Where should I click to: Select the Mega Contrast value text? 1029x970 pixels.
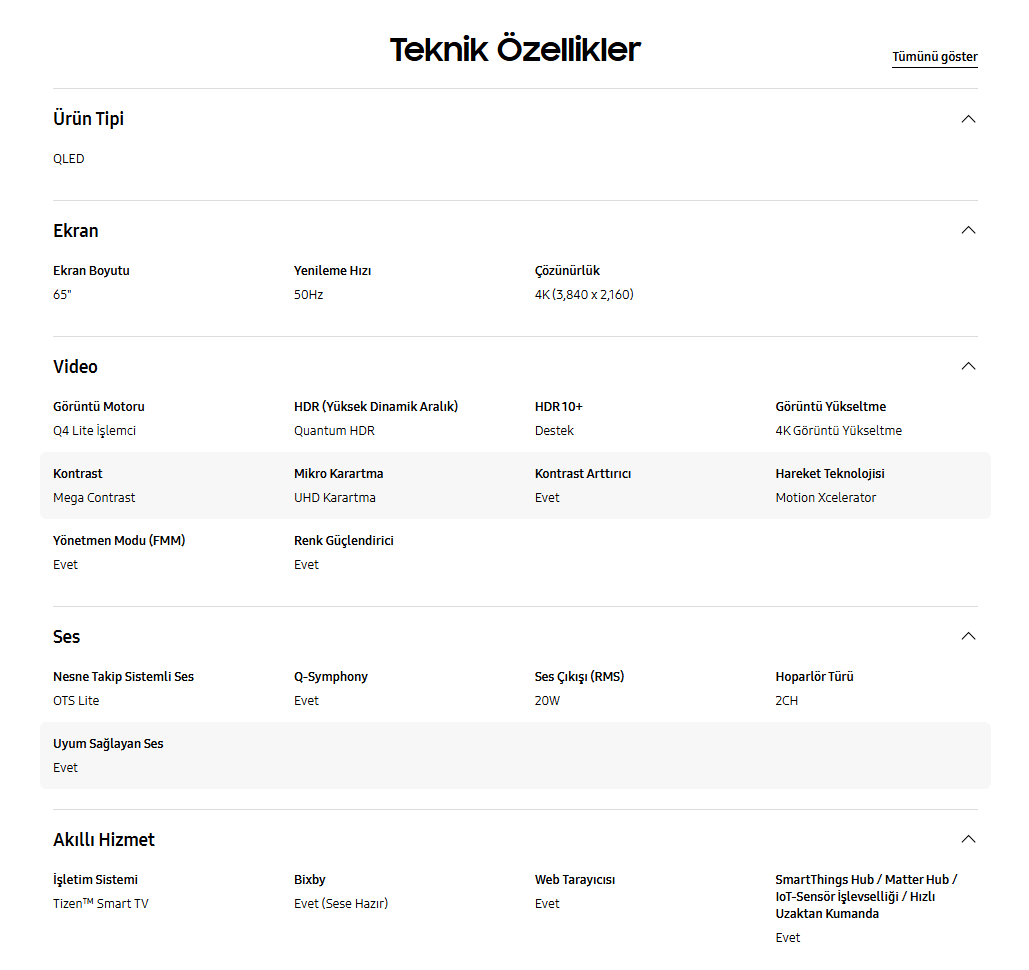tap(94, 498)
